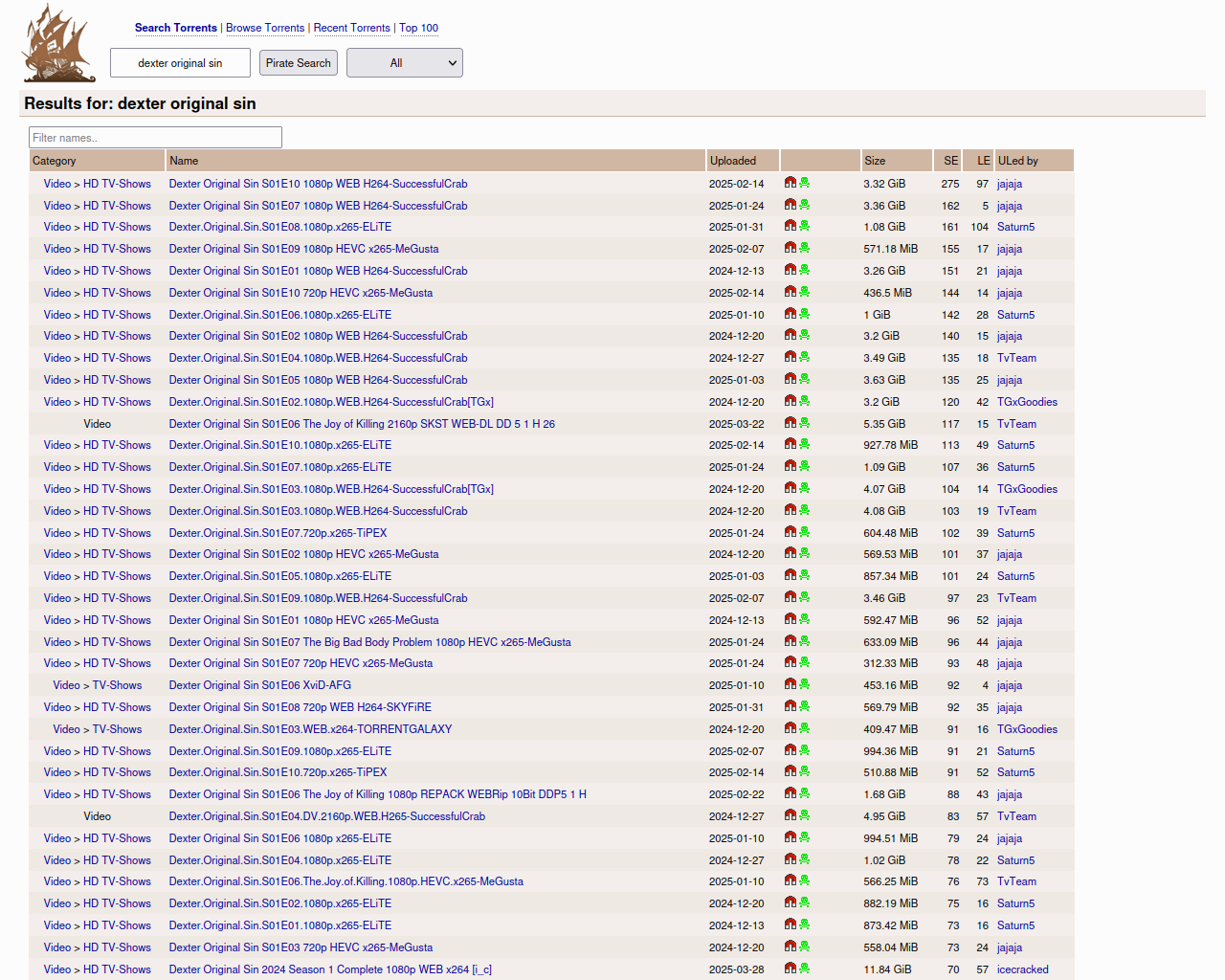Click skull icon for S01E03.WEB.x264-TORRENTGALAXY
This screenshot has height=980, width=1225.
click(x=804, y=728)
